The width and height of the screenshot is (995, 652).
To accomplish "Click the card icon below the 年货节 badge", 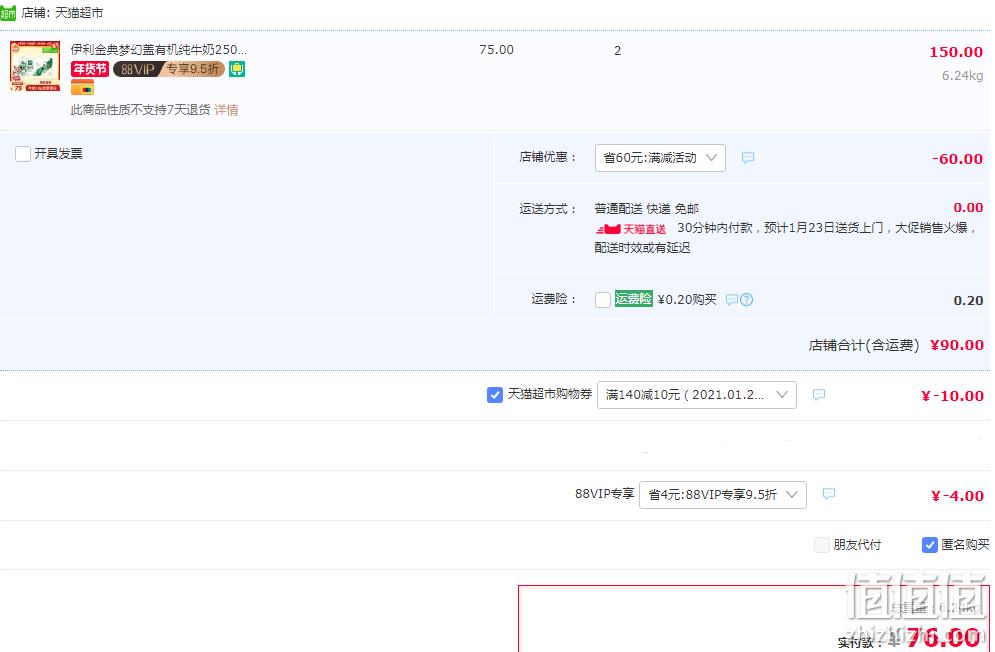I will (82, 88).
